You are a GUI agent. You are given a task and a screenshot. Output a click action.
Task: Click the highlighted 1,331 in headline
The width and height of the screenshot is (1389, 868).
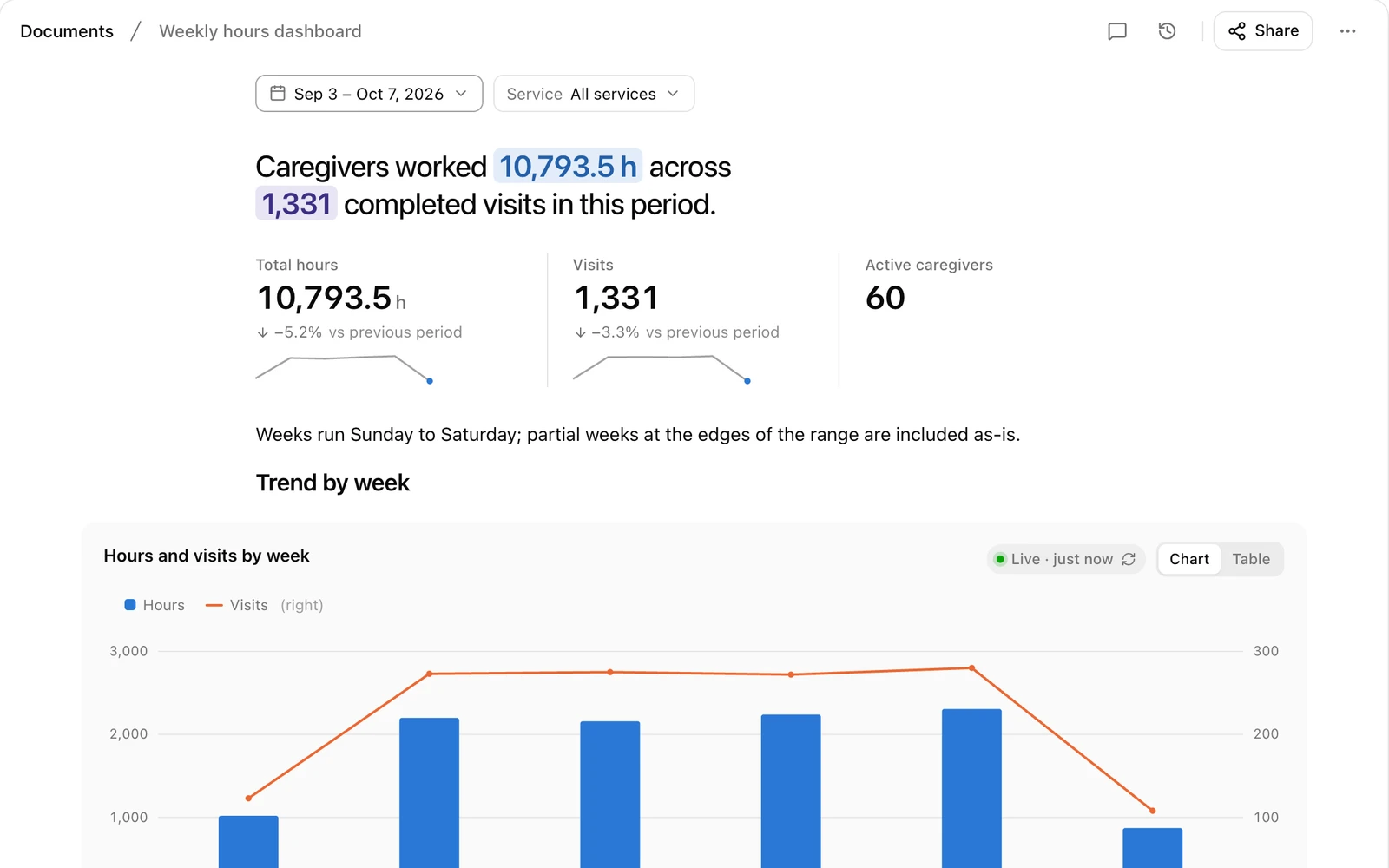tap(296, 204)
